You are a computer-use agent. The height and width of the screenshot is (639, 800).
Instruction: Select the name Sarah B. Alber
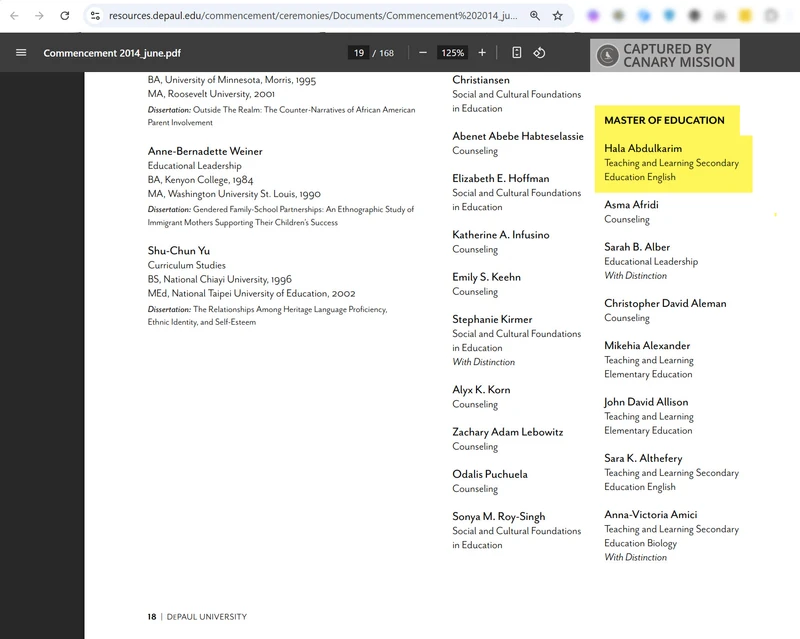click(637, 247)
